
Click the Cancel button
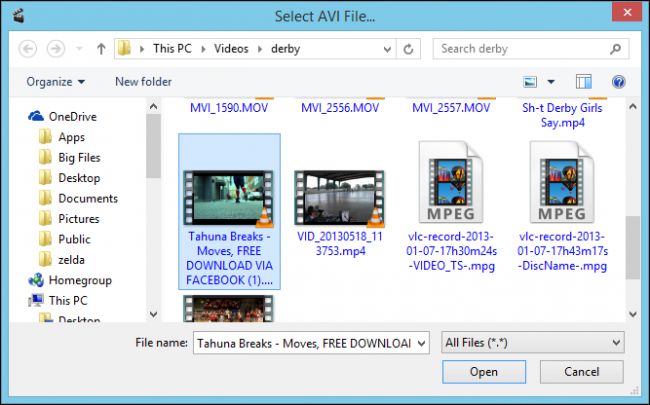[582, 372]
